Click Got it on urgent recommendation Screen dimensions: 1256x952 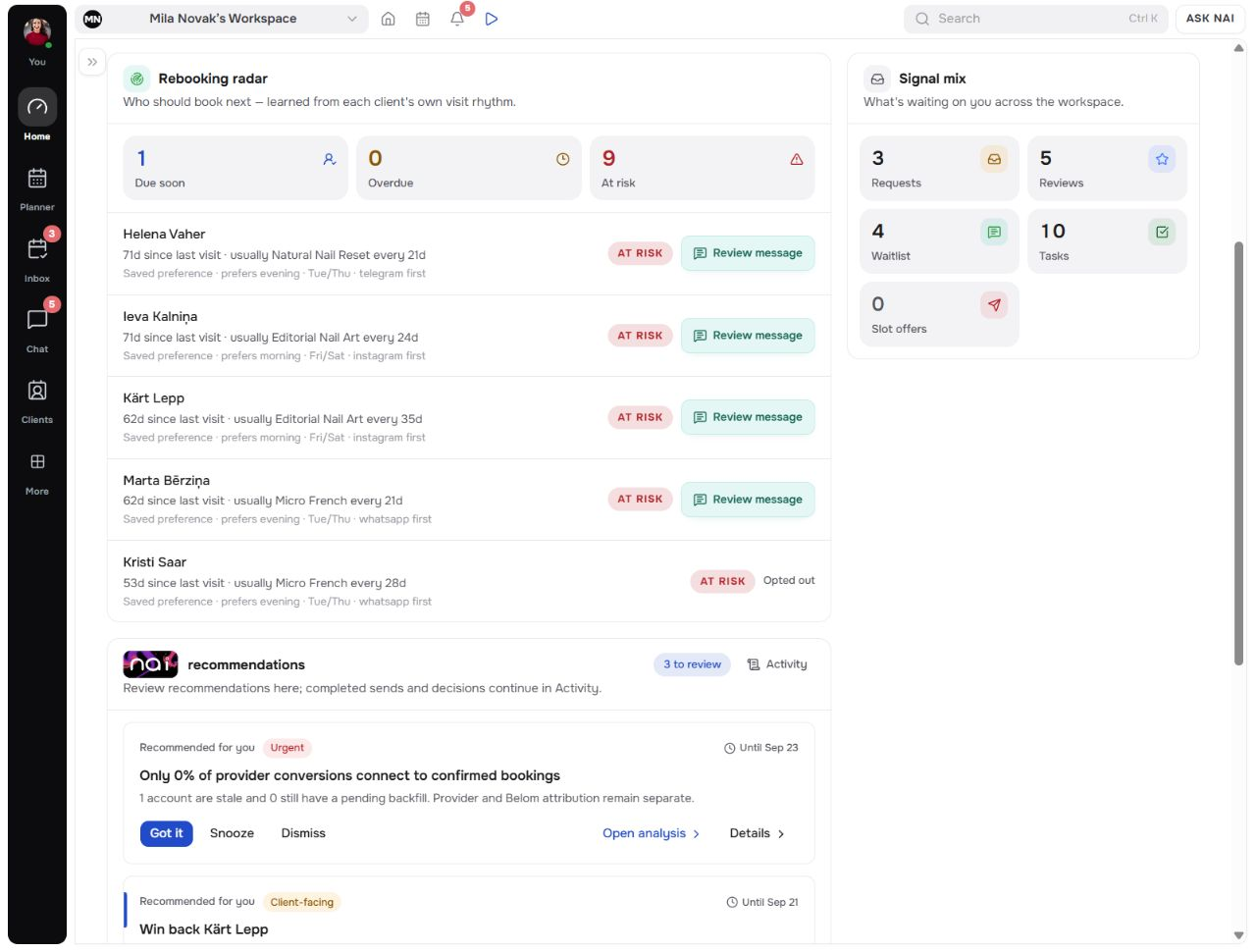tap(166, 833)
